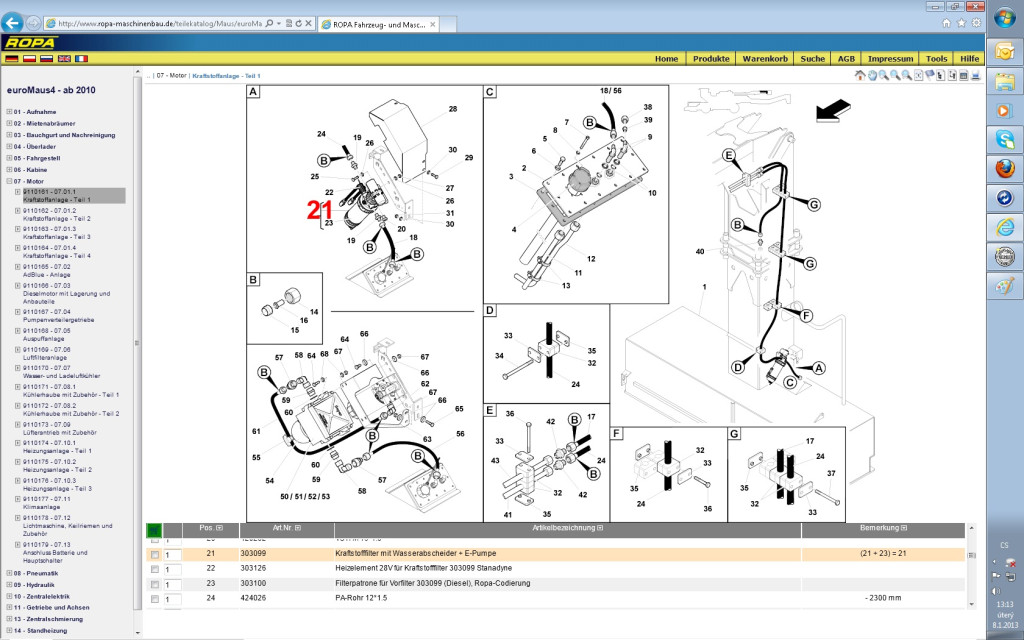Select the ROPA Fahrzeug- und Masc... browser tab

tap(379, 24)
